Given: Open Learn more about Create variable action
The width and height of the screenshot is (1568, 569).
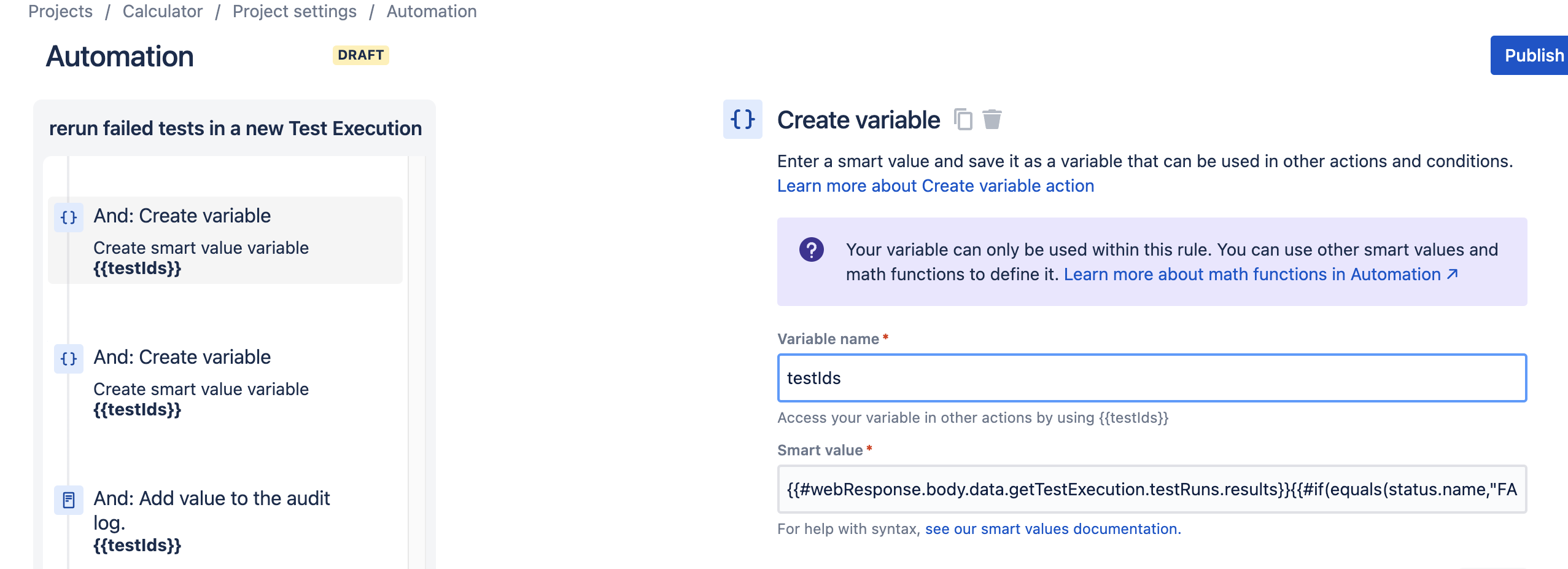Looking at the screenshot, I should [x=936, y=186].
